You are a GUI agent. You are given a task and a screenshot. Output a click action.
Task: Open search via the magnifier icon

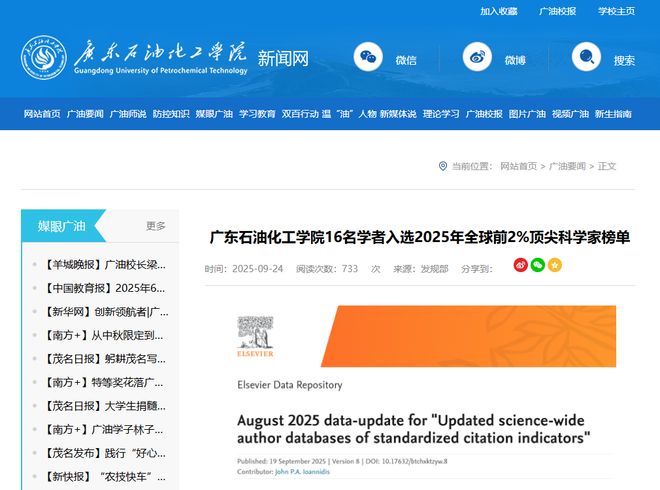tap(588, 59)
